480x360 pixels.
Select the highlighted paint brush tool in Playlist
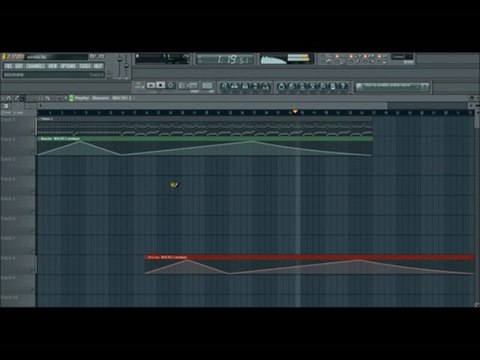click(22, 98)
